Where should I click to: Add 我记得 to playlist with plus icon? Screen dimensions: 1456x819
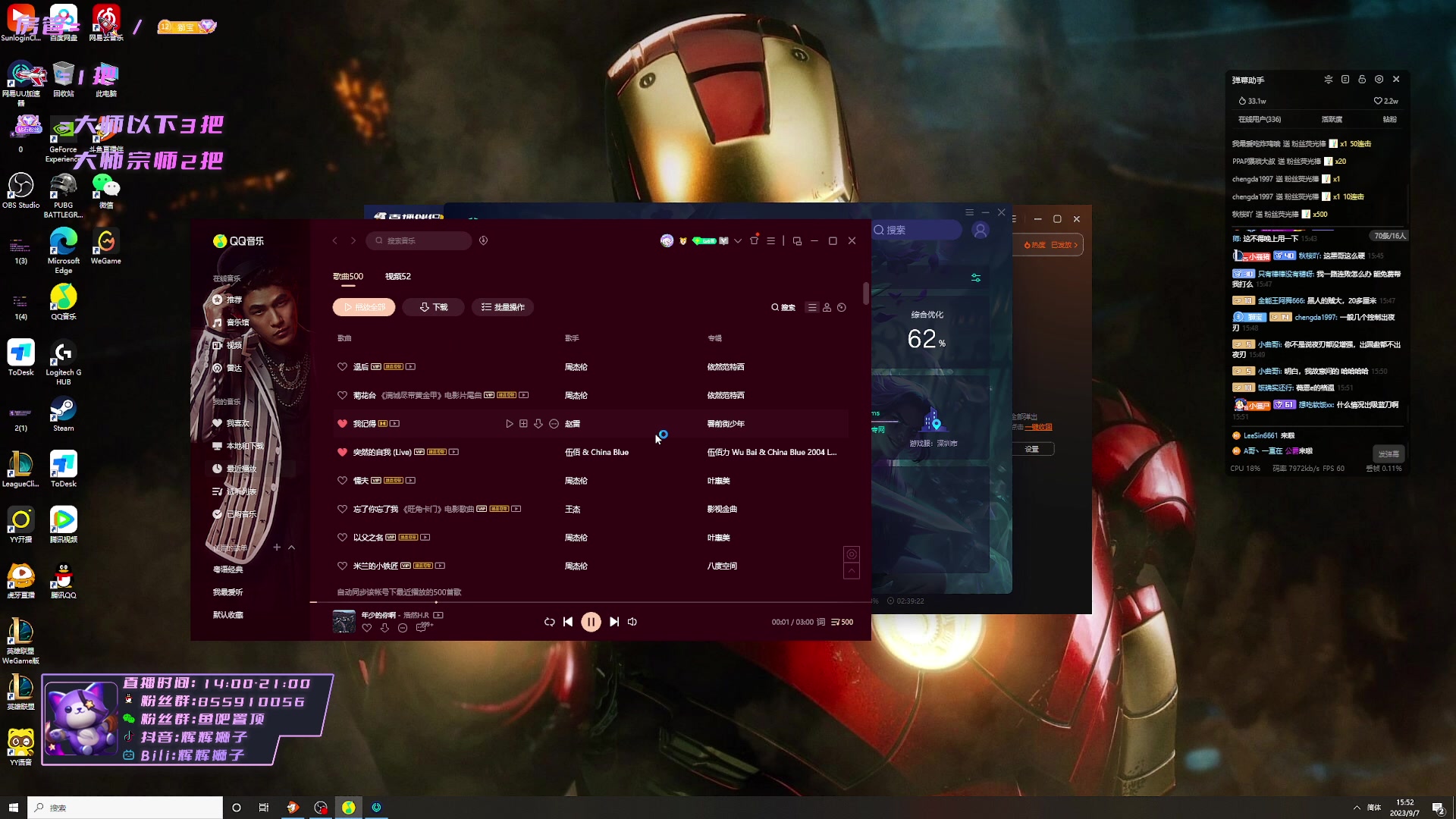[x=523, y=424]
